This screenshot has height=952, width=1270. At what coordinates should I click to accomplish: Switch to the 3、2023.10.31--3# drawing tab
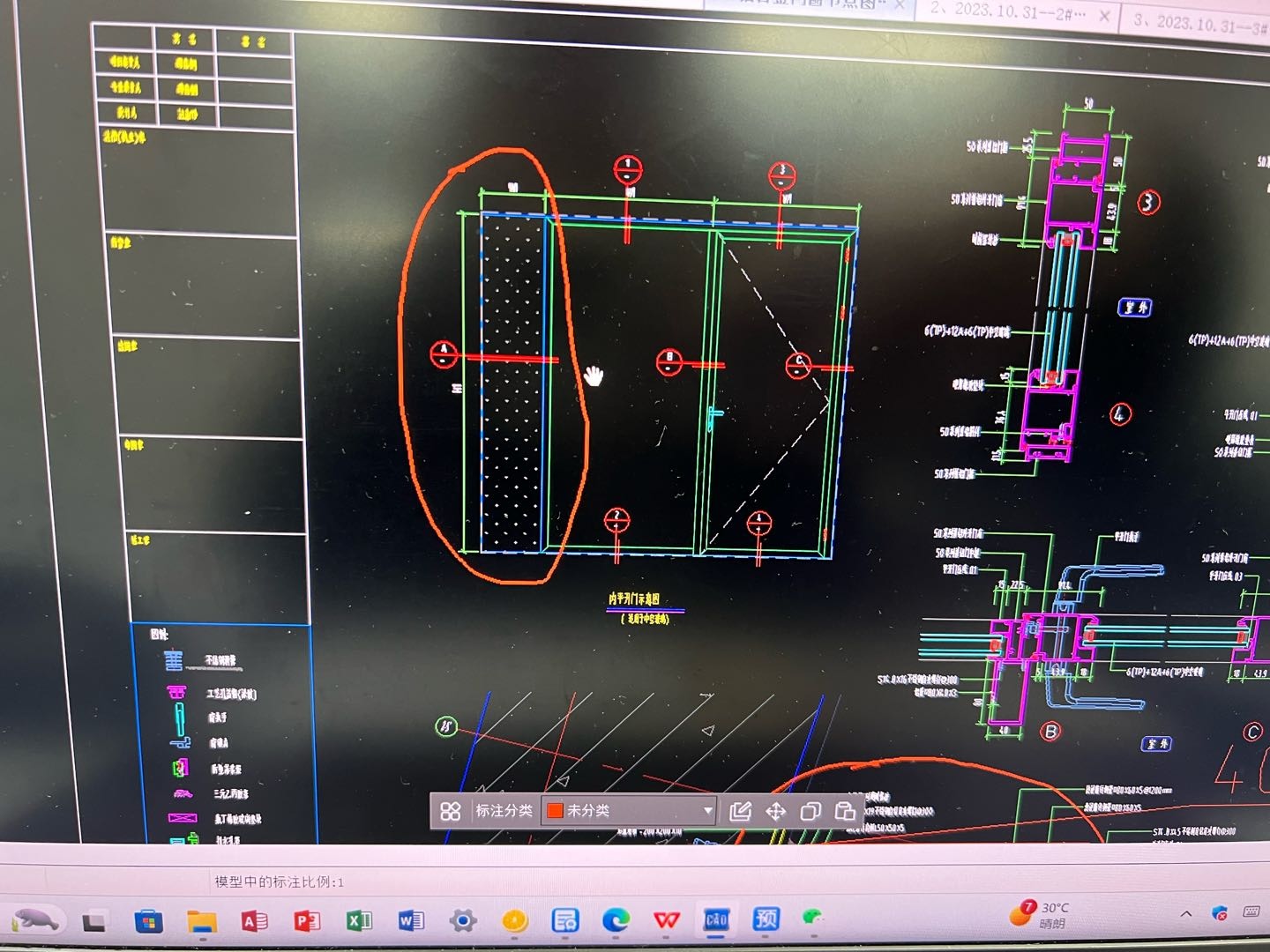click(1199, 21)
